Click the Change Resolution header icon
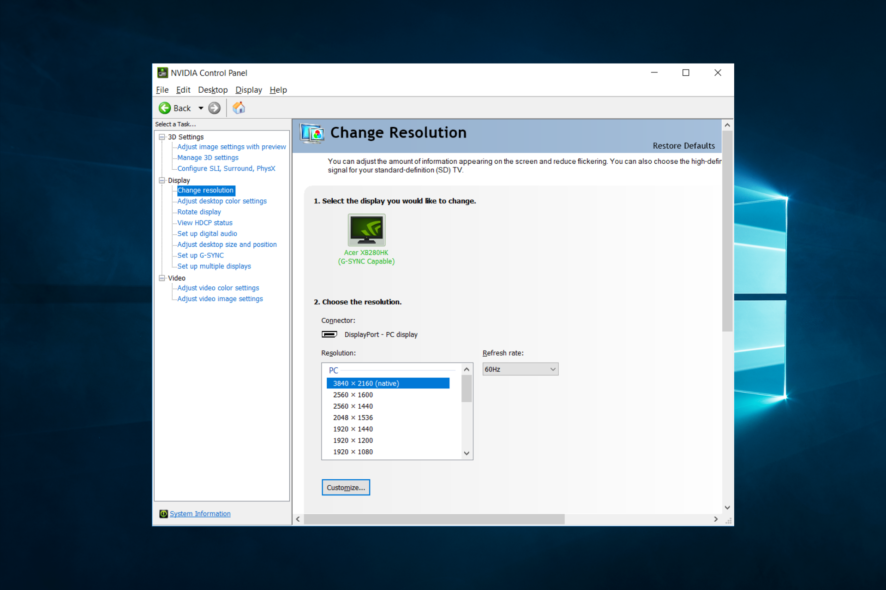 pos(312,133)
